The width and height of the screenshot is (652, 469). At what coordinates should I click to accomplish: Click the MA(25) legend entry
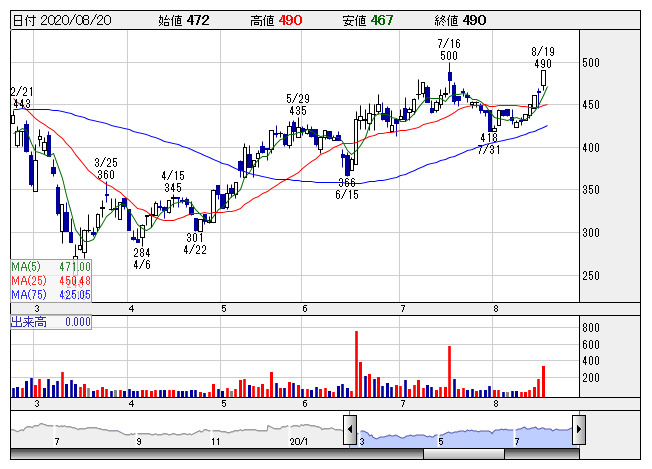51,281
